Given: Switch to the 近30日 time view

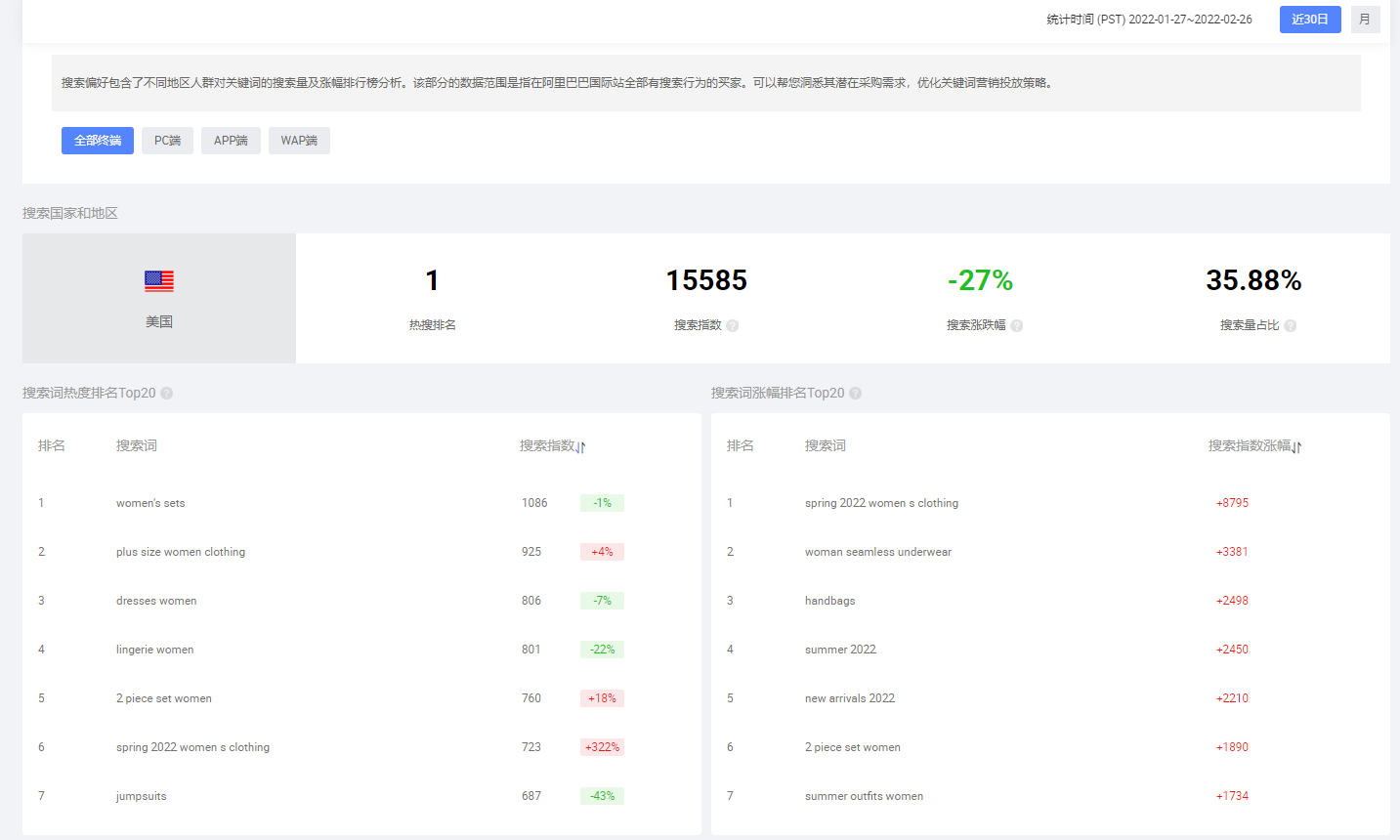Looking at the screenshot, I should click(1309, 19).
